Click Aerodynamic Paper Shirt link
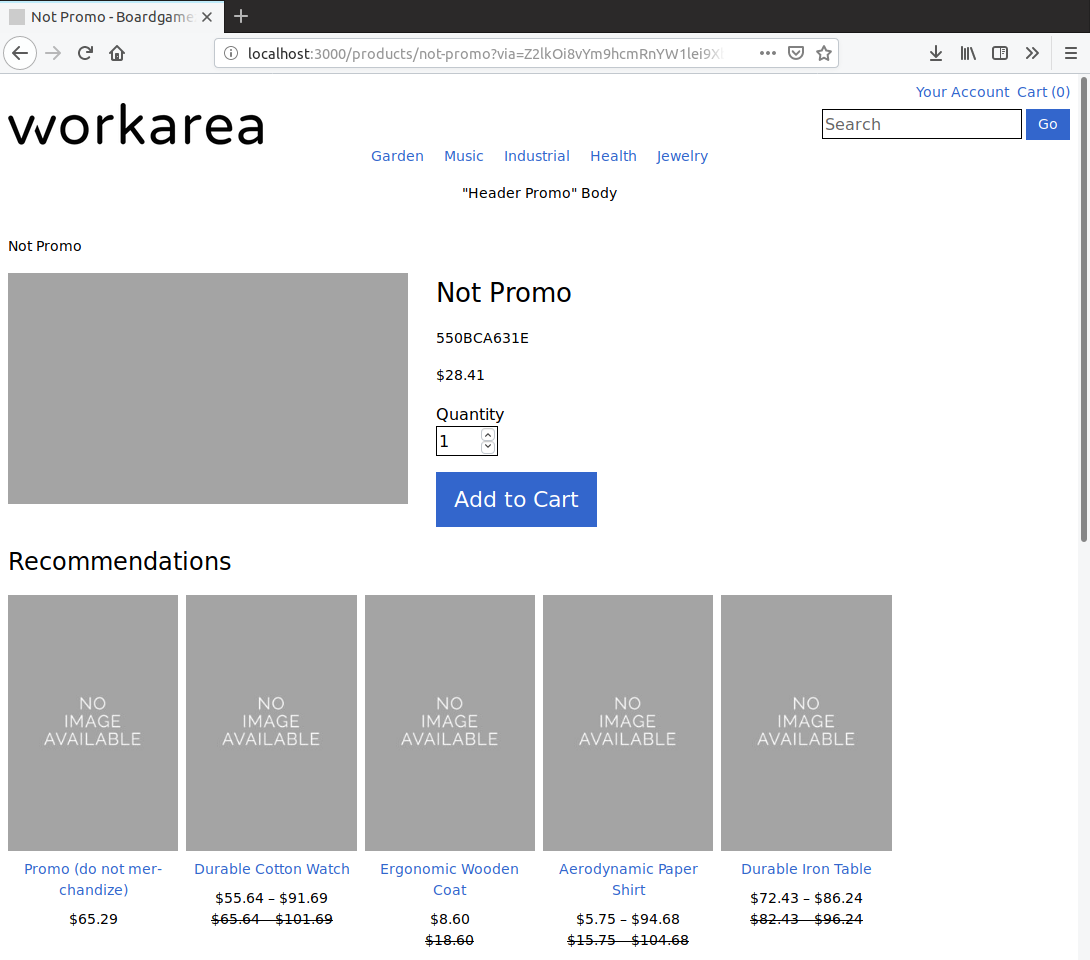1090x960 pixels. (628, 879)
